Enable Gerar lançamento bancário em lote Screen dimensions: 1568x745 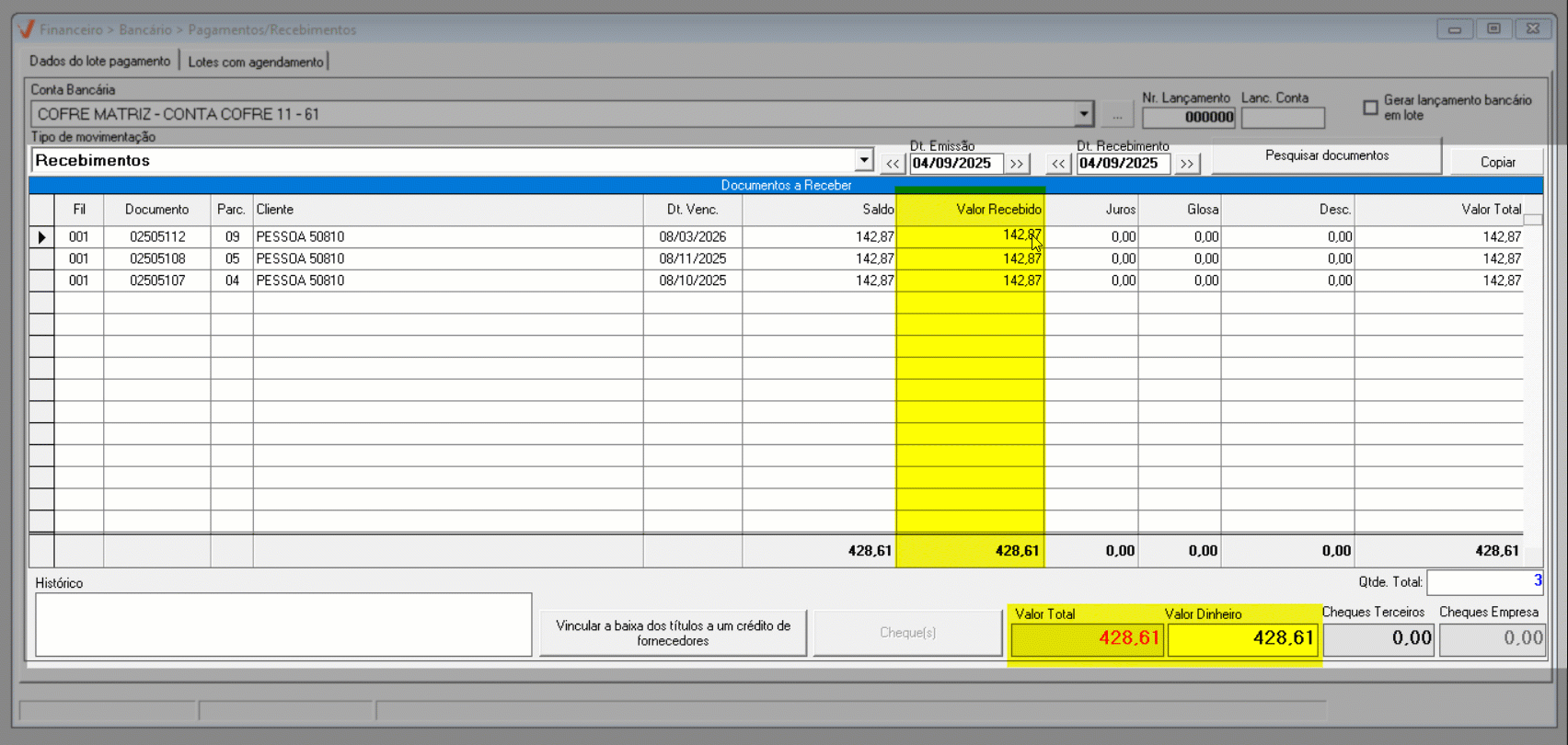(1370, 108)
